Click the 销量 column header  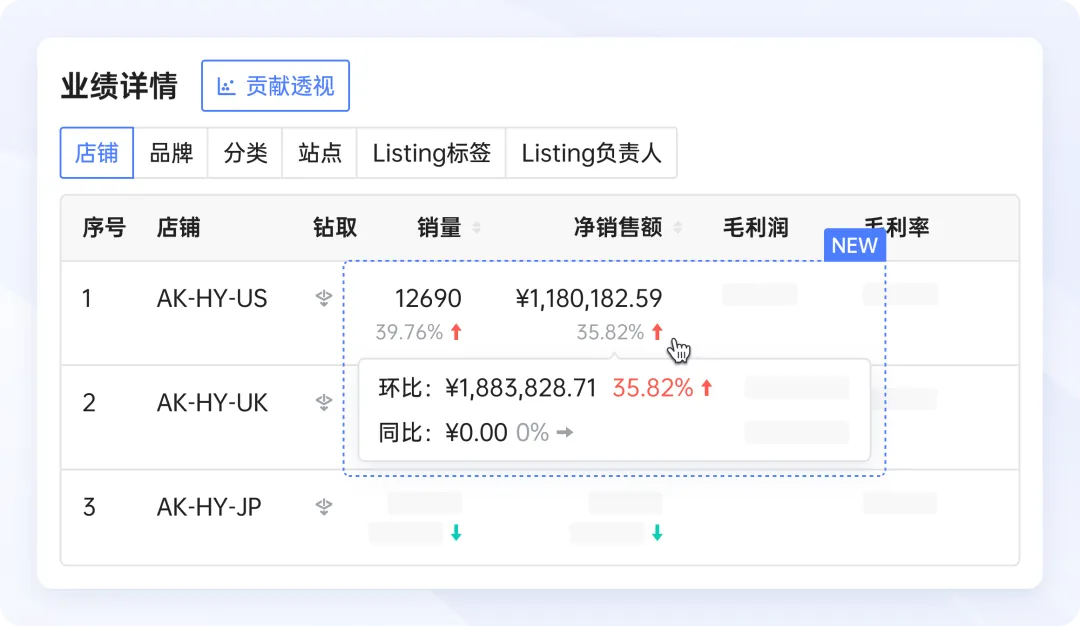tap(439, 227)
